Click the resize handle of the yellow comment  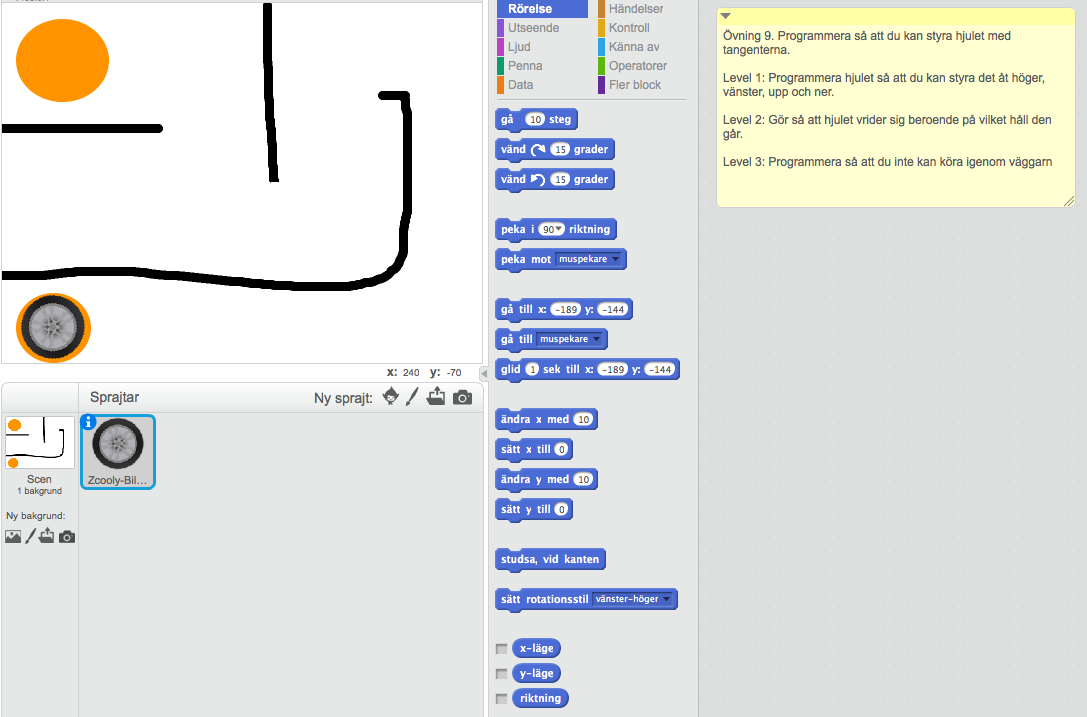coord(1069,201)
